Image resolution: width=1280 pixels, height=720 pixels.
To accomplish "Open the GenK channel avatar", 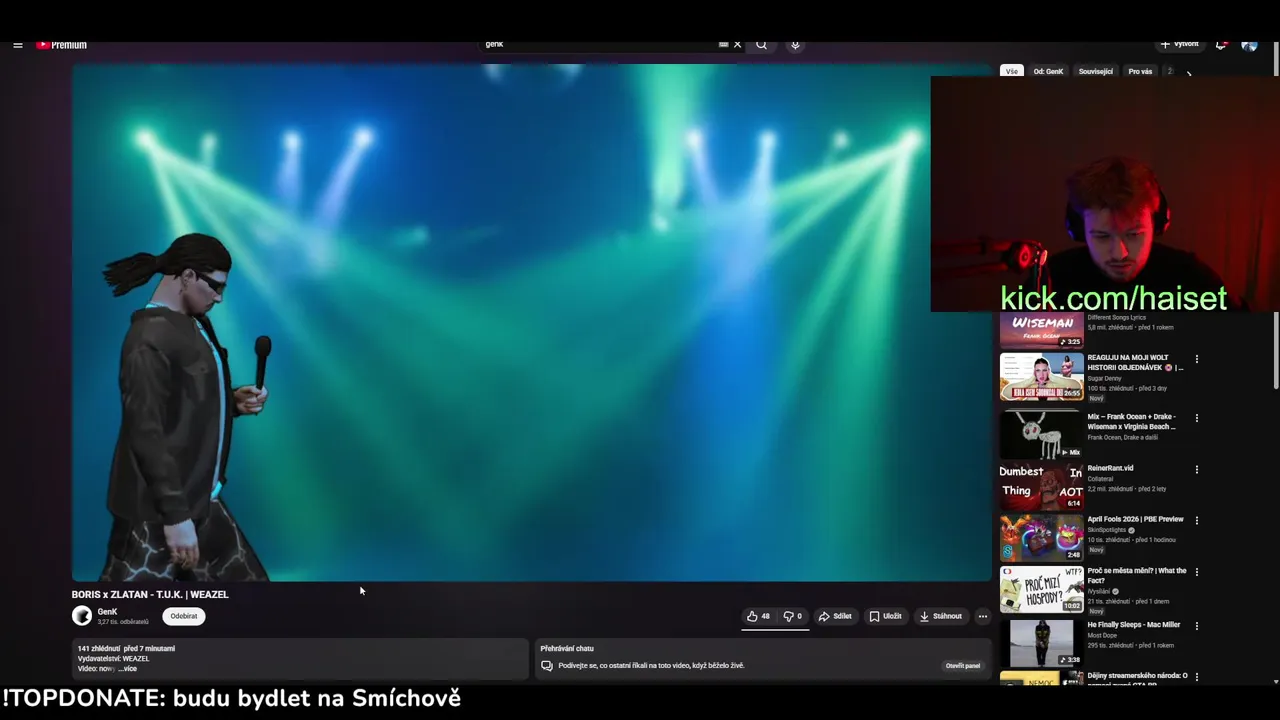I will click(x=82, y=616).
